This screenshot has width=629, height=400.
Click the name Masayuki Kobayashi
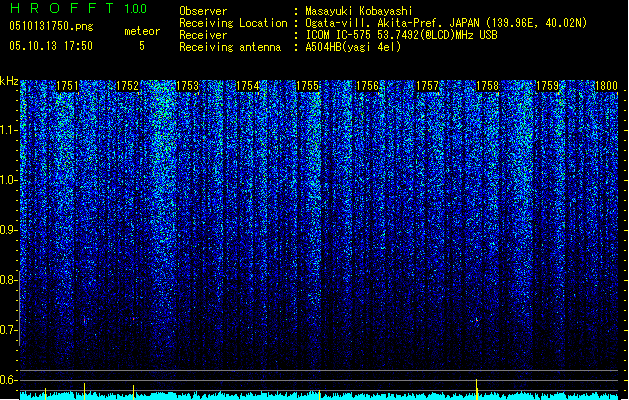359,11
